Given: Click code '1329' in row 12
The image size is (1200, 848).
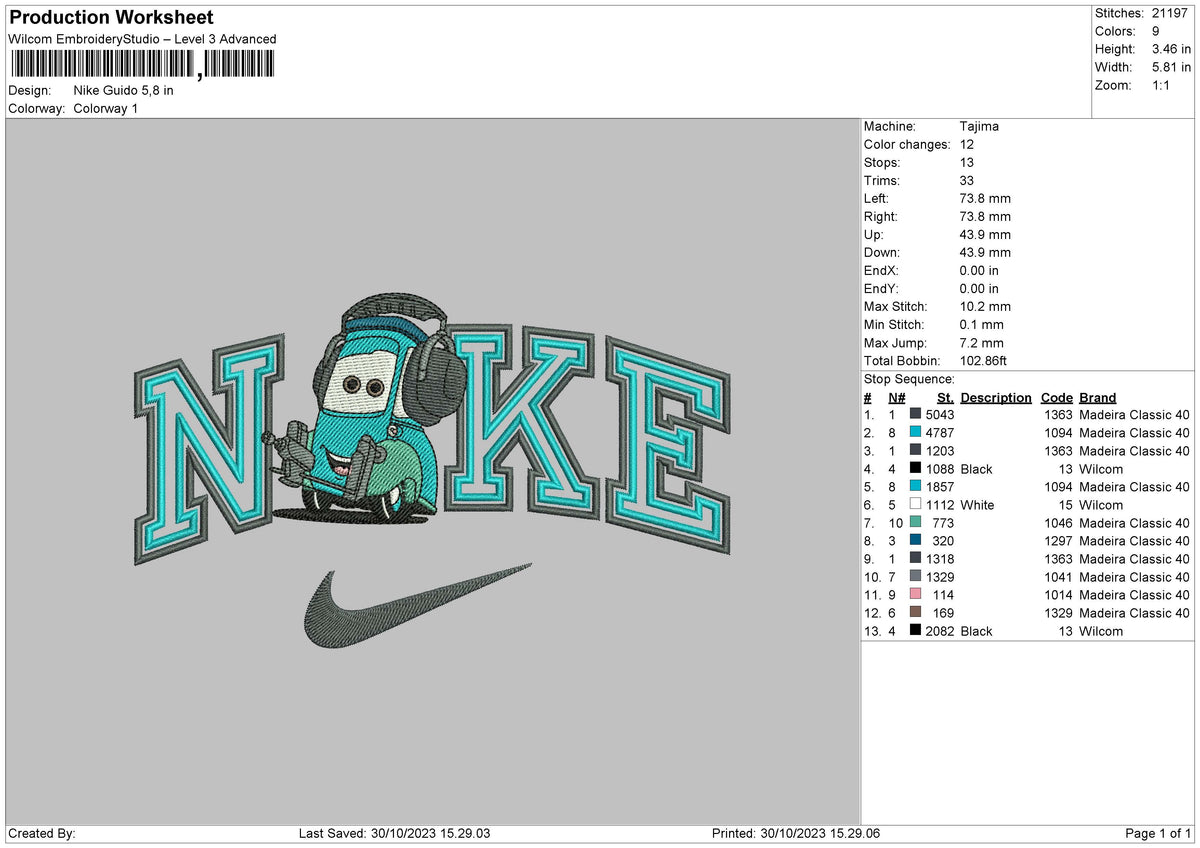Looking at the screenshot, I should (1058, 612).
